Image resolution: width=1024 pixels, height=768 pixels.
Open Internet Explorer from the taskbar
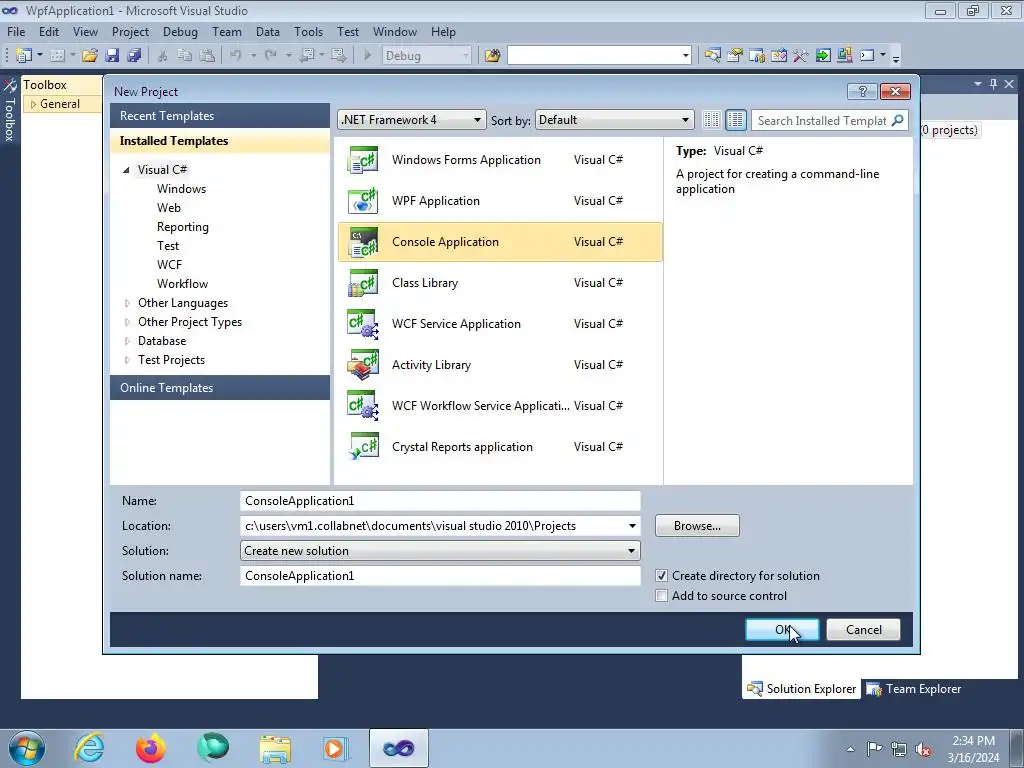point(89,748)
